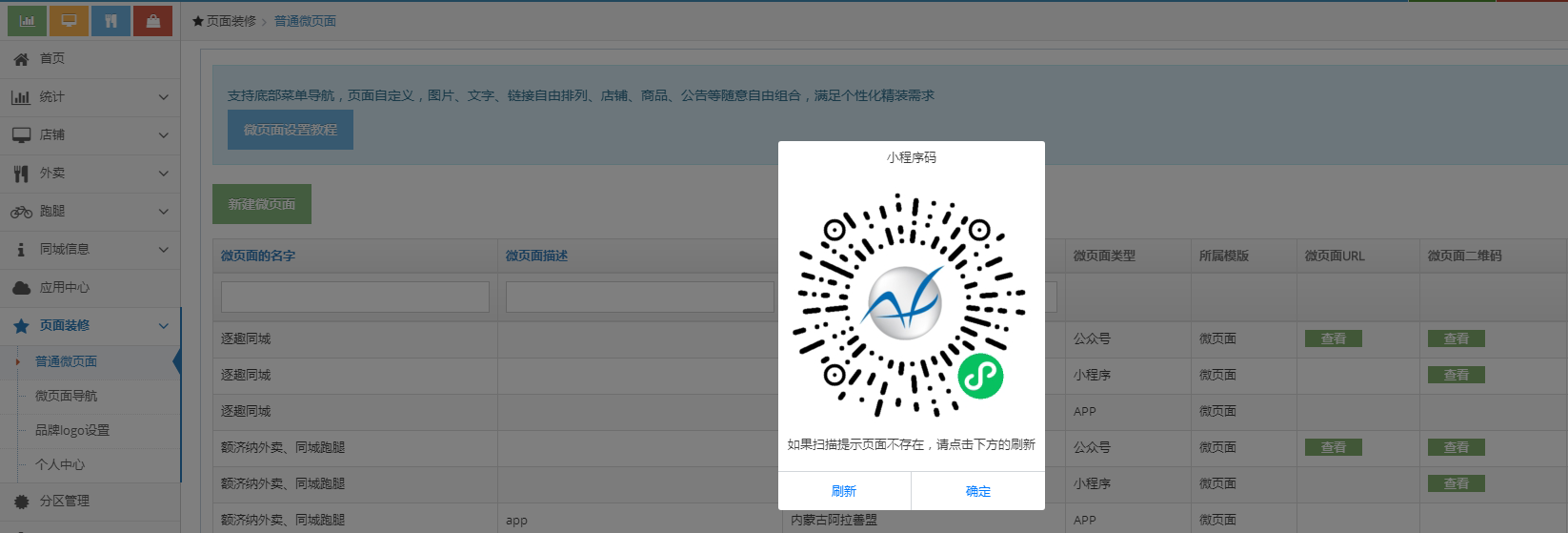Click 微页面二维码 column header

click(1464, 256)
